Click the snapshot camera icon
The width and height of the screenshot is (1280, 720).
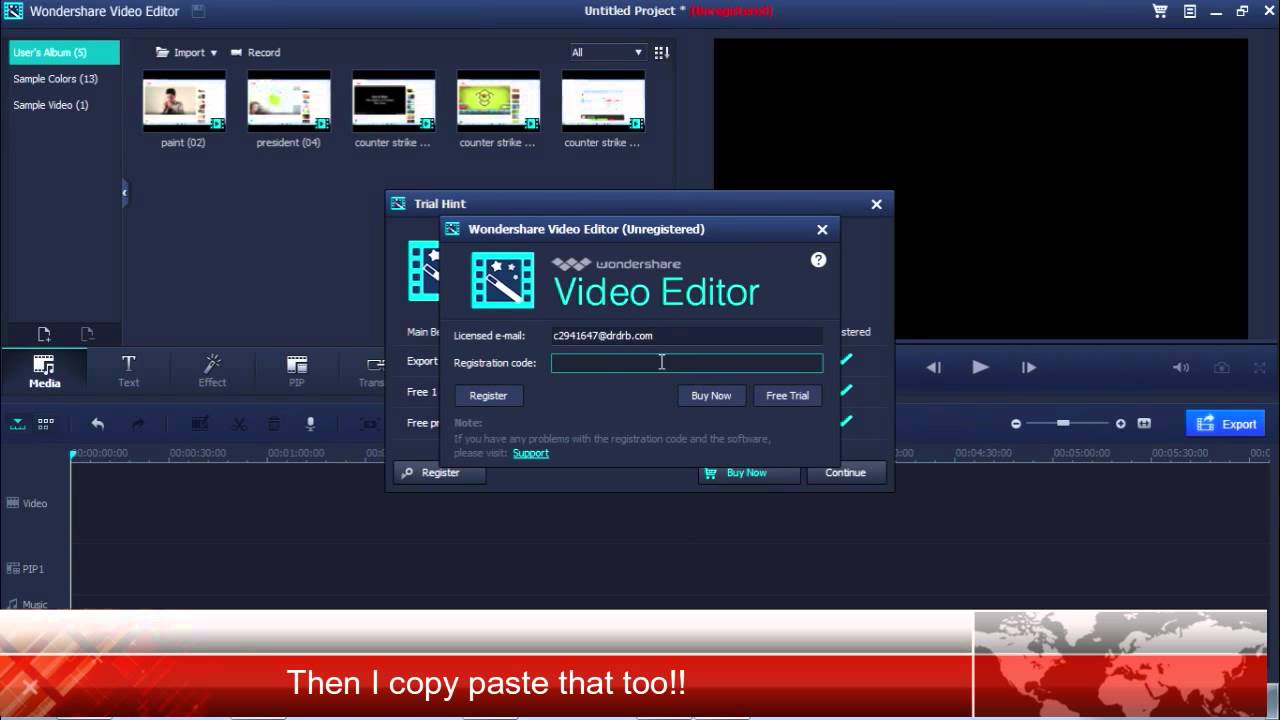[1222, 368]
